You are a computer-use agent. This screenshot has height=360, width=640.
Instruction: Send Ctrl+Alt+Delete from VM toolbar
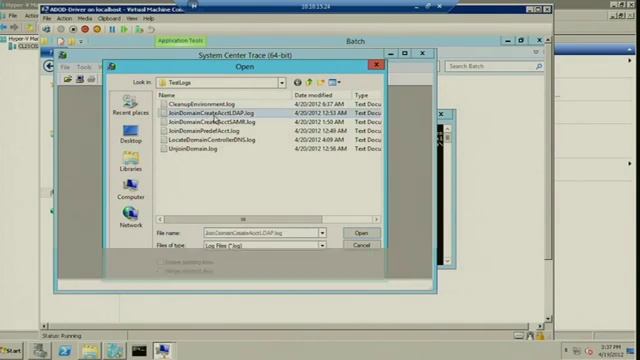click(47, 29)
